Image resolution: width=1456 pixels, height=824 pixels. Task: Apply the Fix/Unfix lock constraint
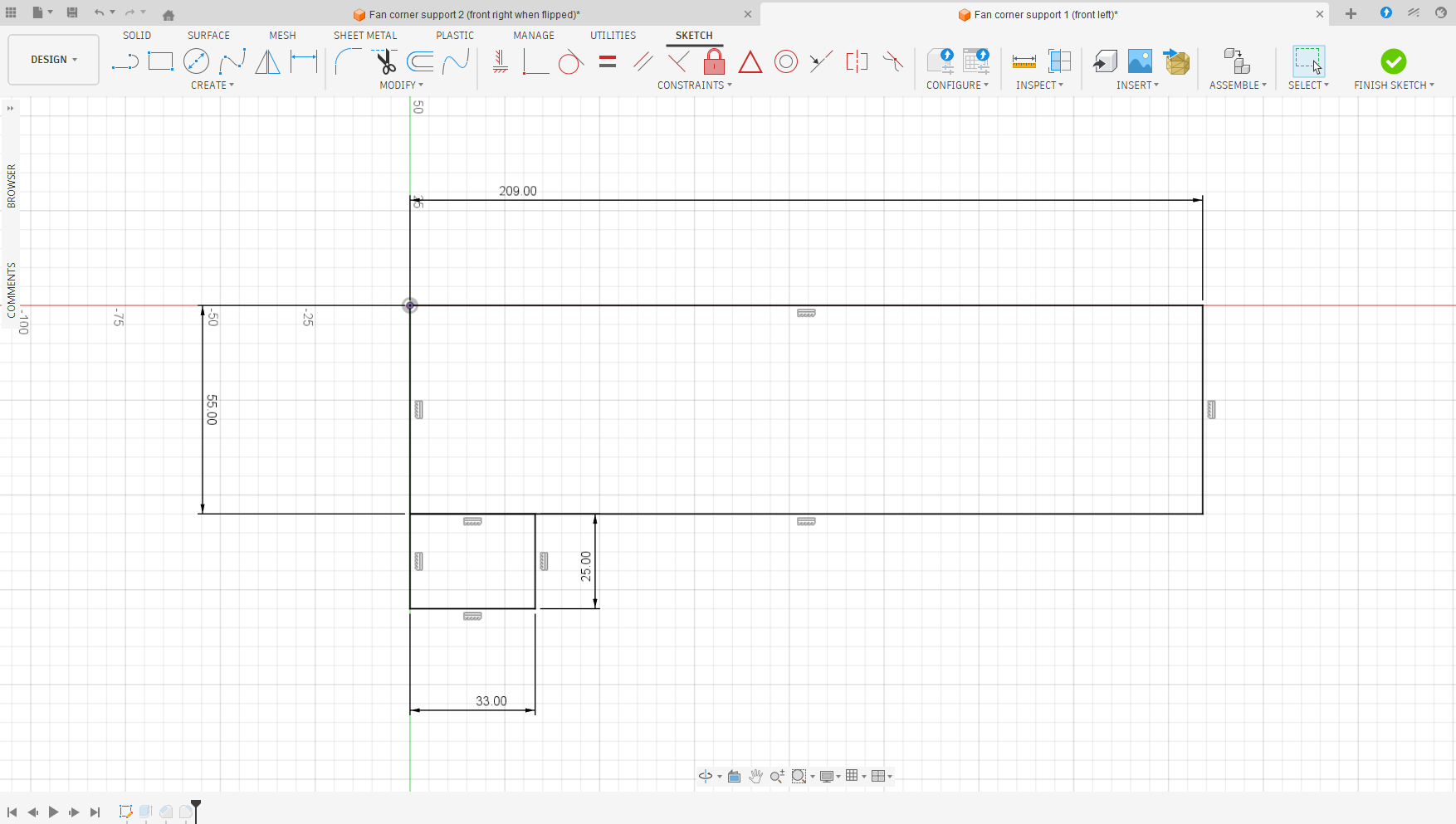point(714,61)
